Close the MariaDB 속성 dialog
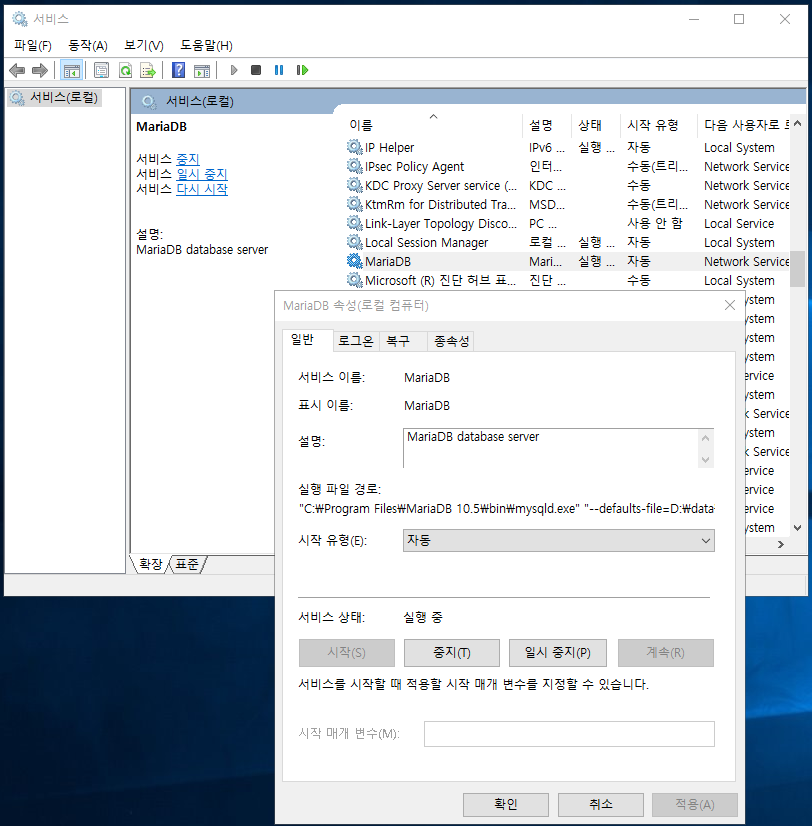The width and height of the screenshot is (812, 826). [x=729, y=305]
